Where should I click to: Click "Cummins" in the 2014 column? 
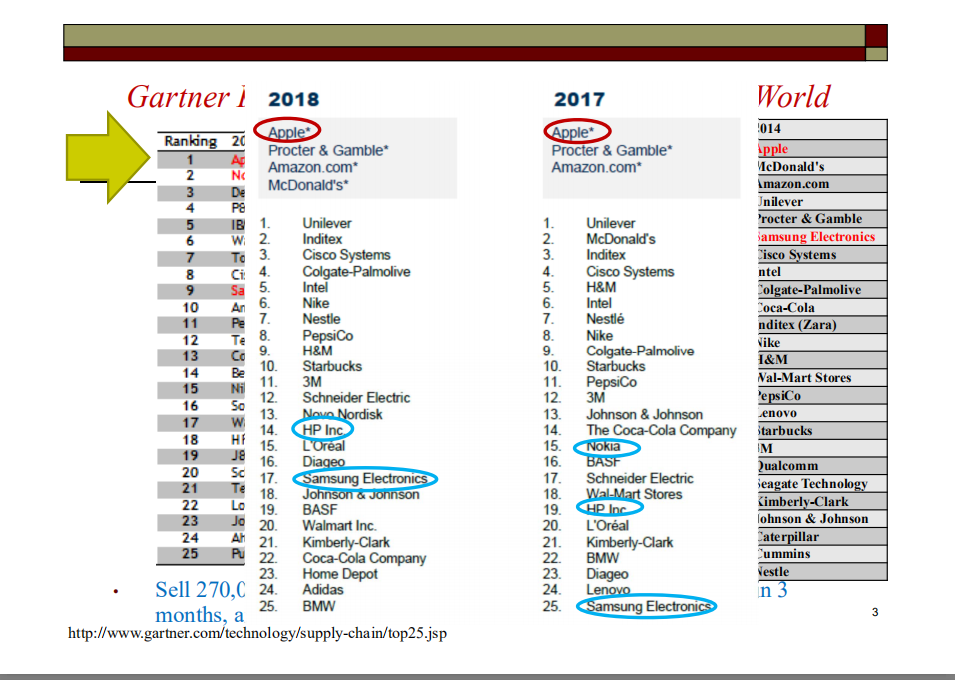coord(783,554)
